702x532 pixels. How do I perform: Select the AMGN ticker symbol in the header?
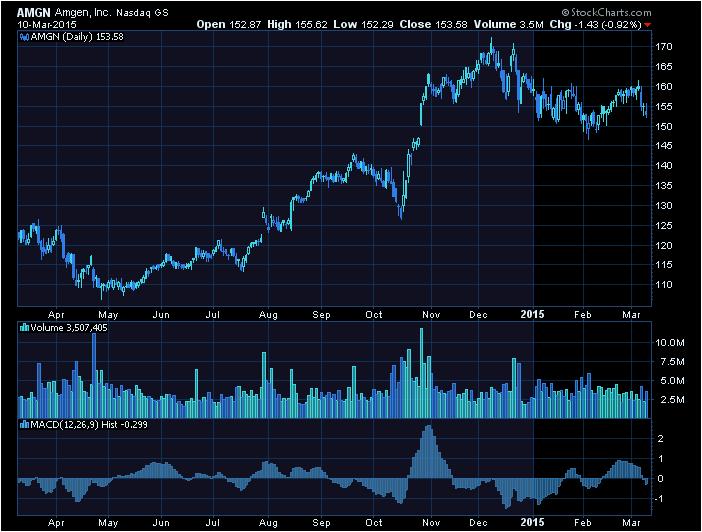[x=34, y=13]
